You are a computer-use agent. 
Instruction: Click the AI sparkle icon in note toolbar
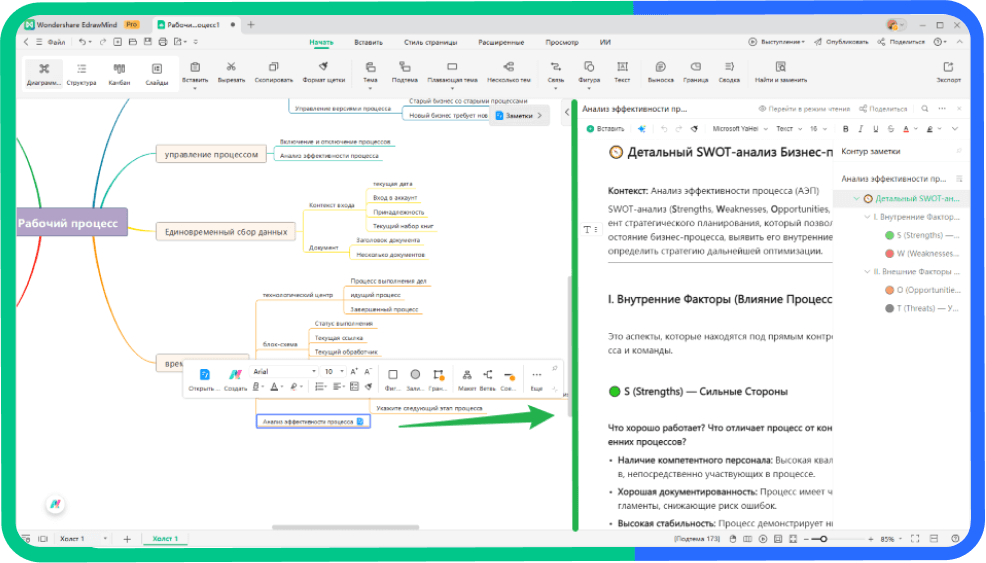tap(642, 129)
